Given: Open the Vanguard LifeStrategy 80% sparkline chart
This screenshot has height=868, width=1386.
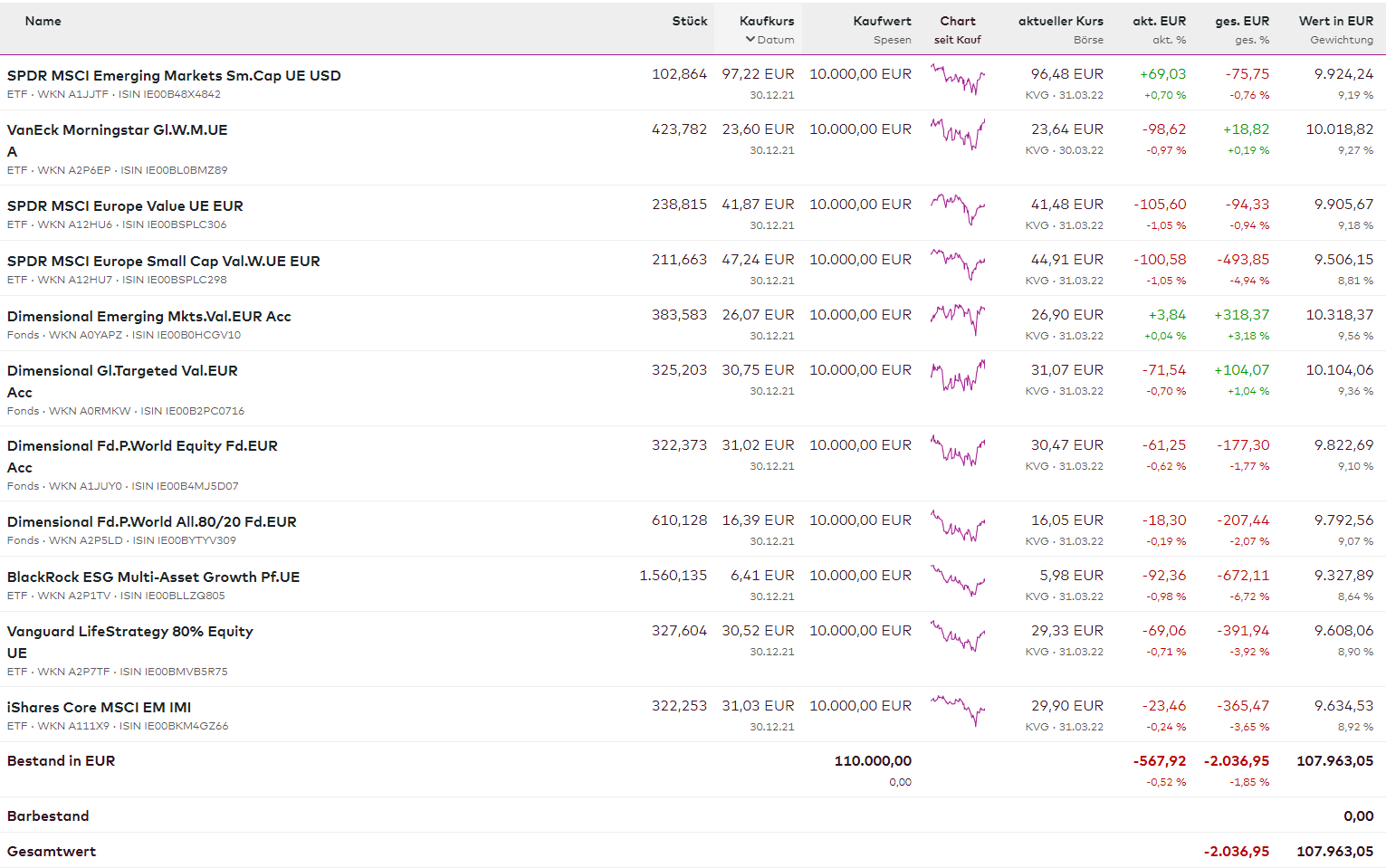Looking at the screenshot, I should pos(957,636).
